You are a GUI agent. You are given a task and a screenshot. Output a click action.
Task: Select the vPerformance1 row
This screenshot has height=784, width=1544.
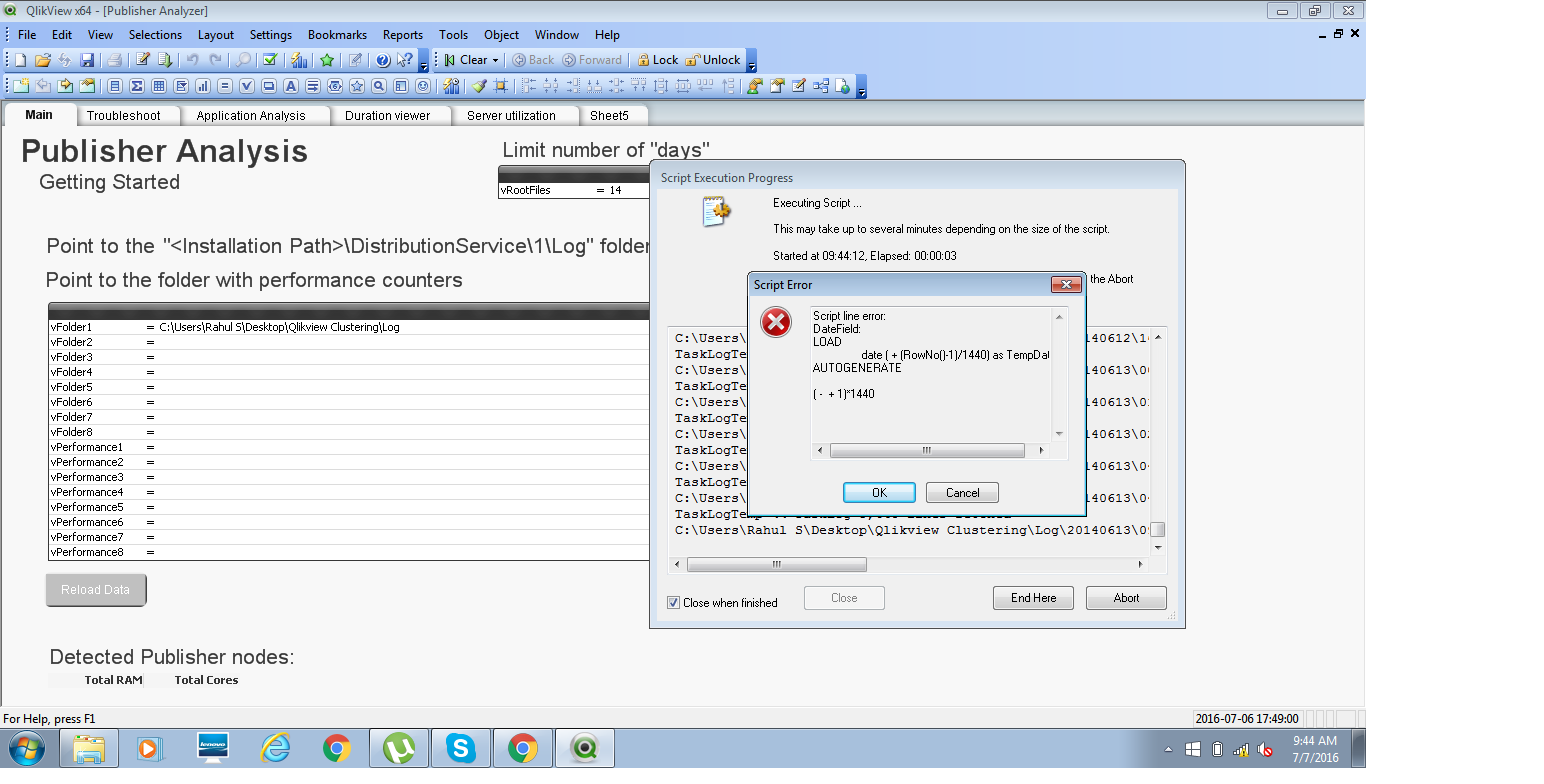(x=349, y=447)
